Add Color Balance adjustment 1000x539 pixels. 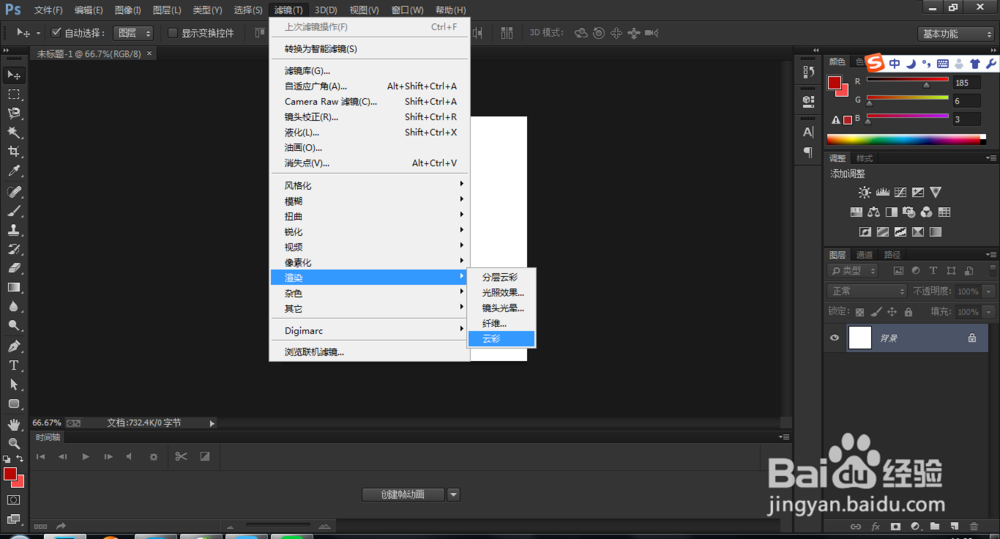click(x=874, y=212)
